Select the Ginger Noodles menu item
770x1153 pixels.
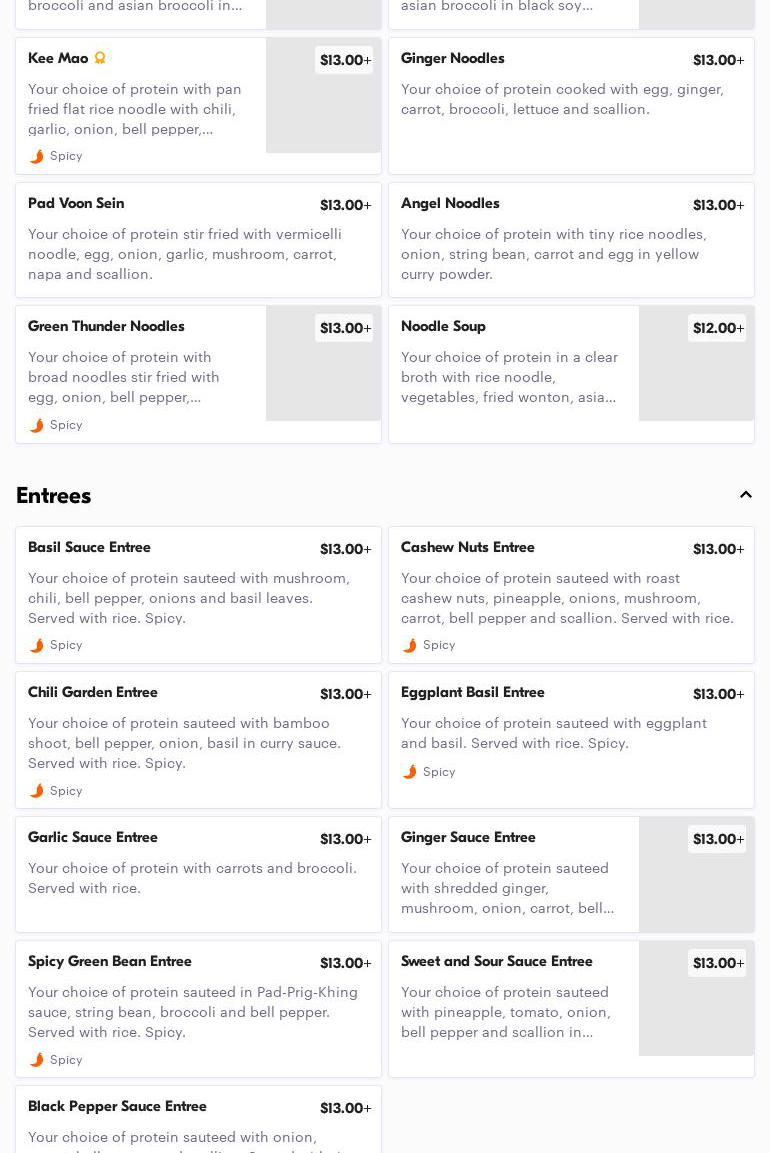[571, 106]
